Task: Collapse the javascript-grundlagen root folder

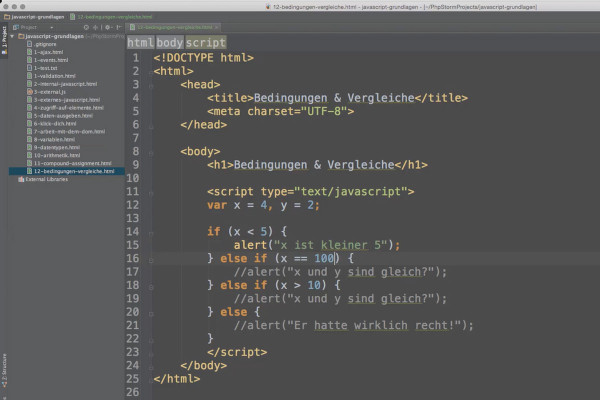Action: click(12, 36)
